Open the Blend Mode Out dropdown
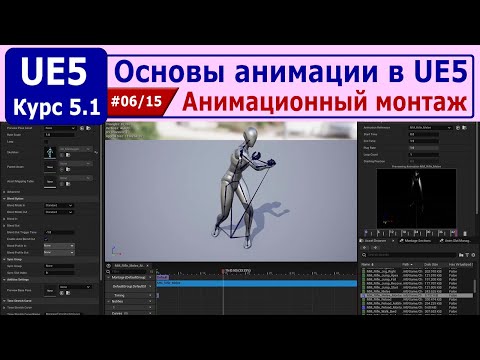Viewport: 480px width, 360px height. tap(59, 212)
